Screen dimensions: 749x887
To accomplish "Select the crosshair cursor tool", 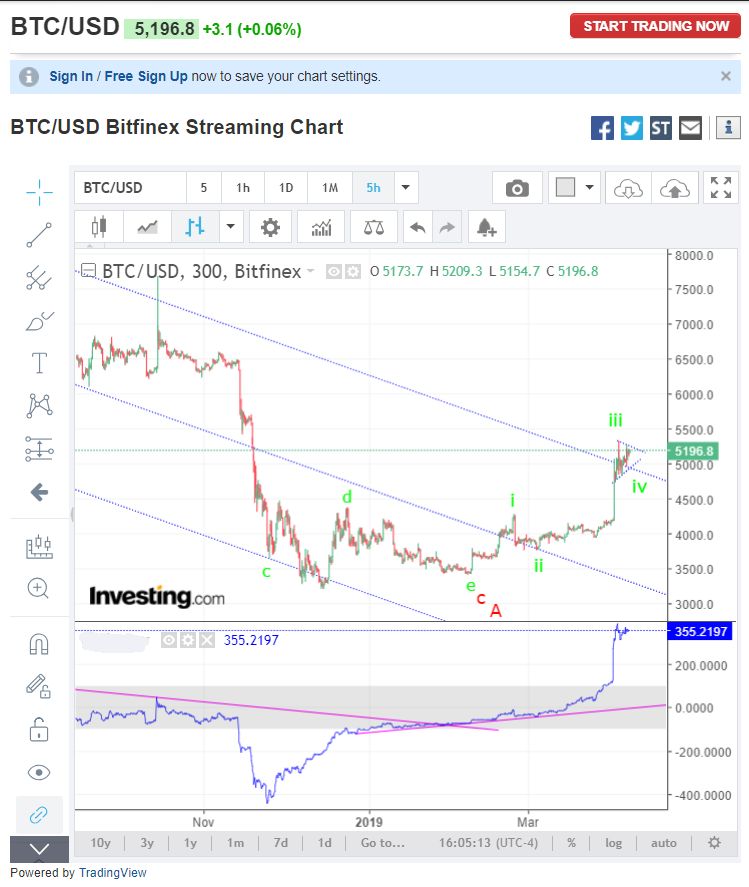I will 39,192.
